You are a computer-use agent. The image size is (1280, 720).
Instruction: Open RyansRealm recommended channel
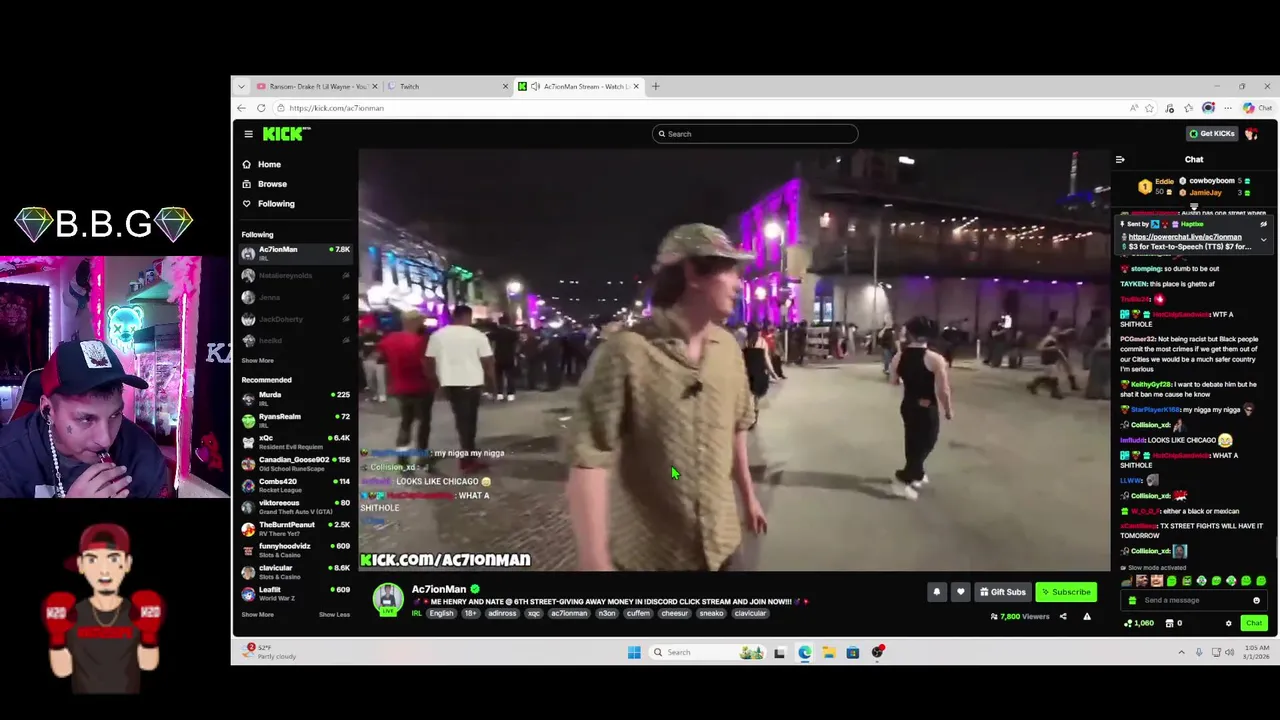[x=295, y=419]
